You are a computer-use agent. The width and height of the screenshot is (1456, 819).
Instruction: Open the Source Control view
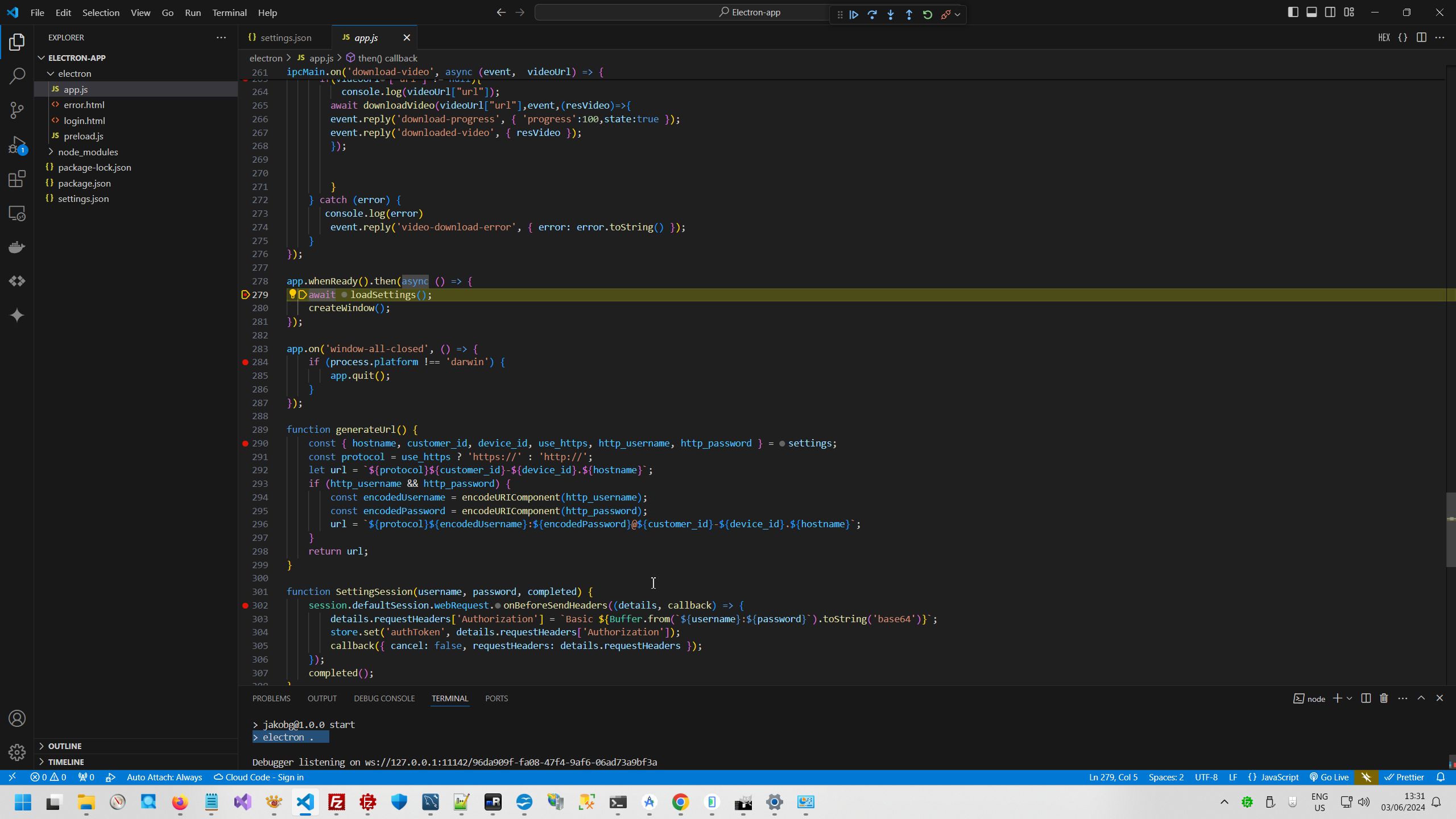tap(17, 110)
